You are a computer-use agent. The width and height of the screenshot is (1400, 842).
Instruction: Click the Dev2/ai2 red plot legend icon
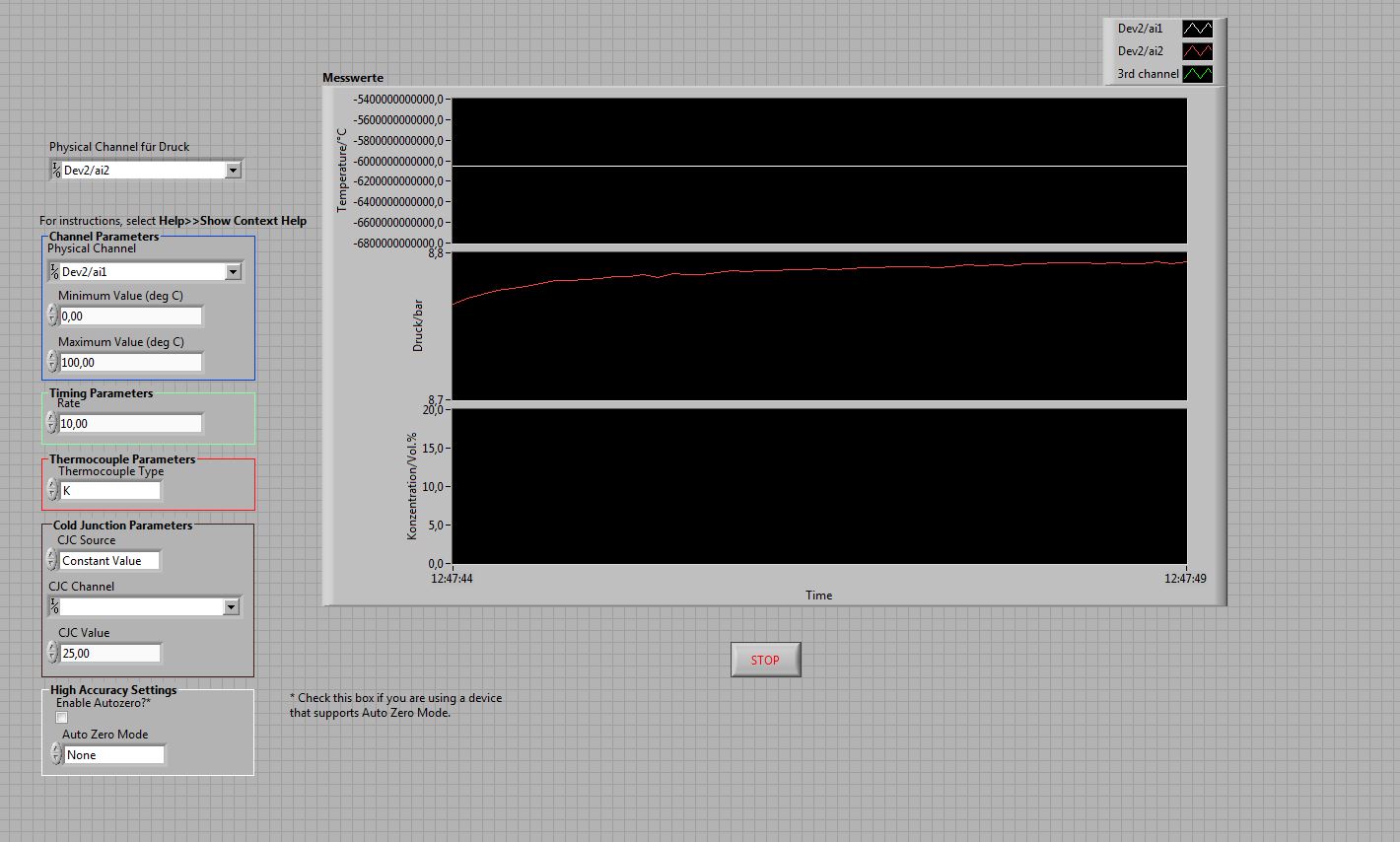click(1198, 51)
